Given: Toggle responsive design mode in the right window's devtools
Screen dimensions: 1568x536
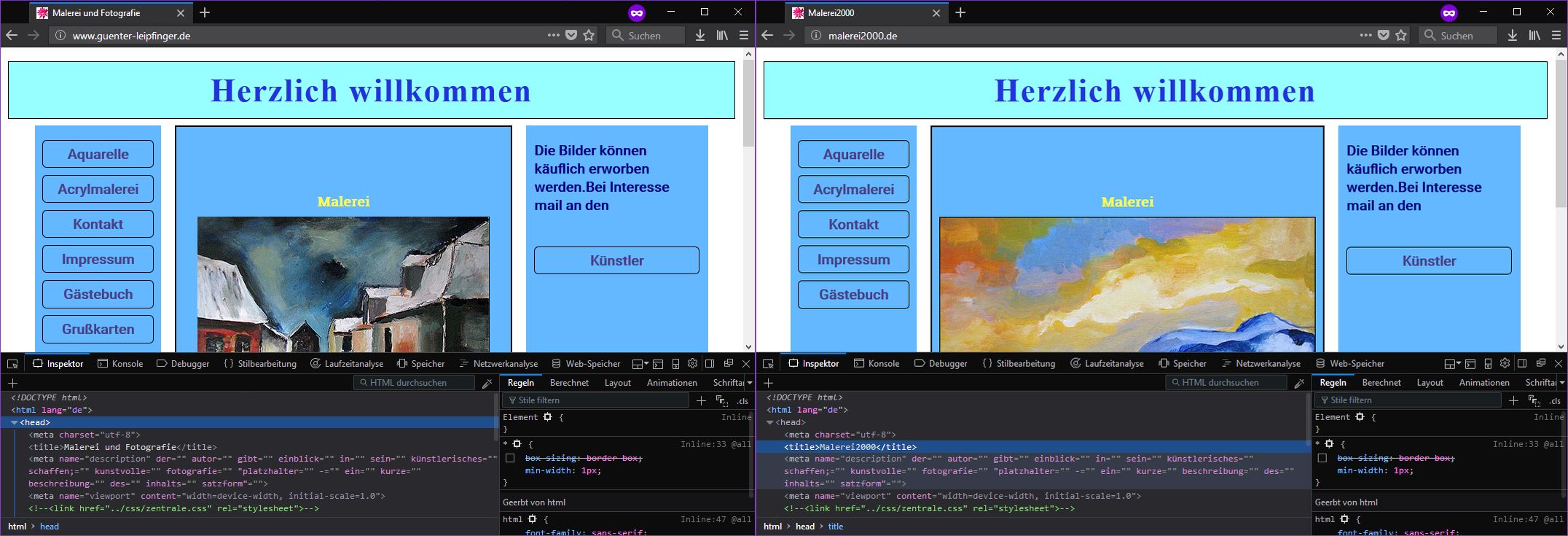Looking at the screenshot, I should tap(1488, 363).
